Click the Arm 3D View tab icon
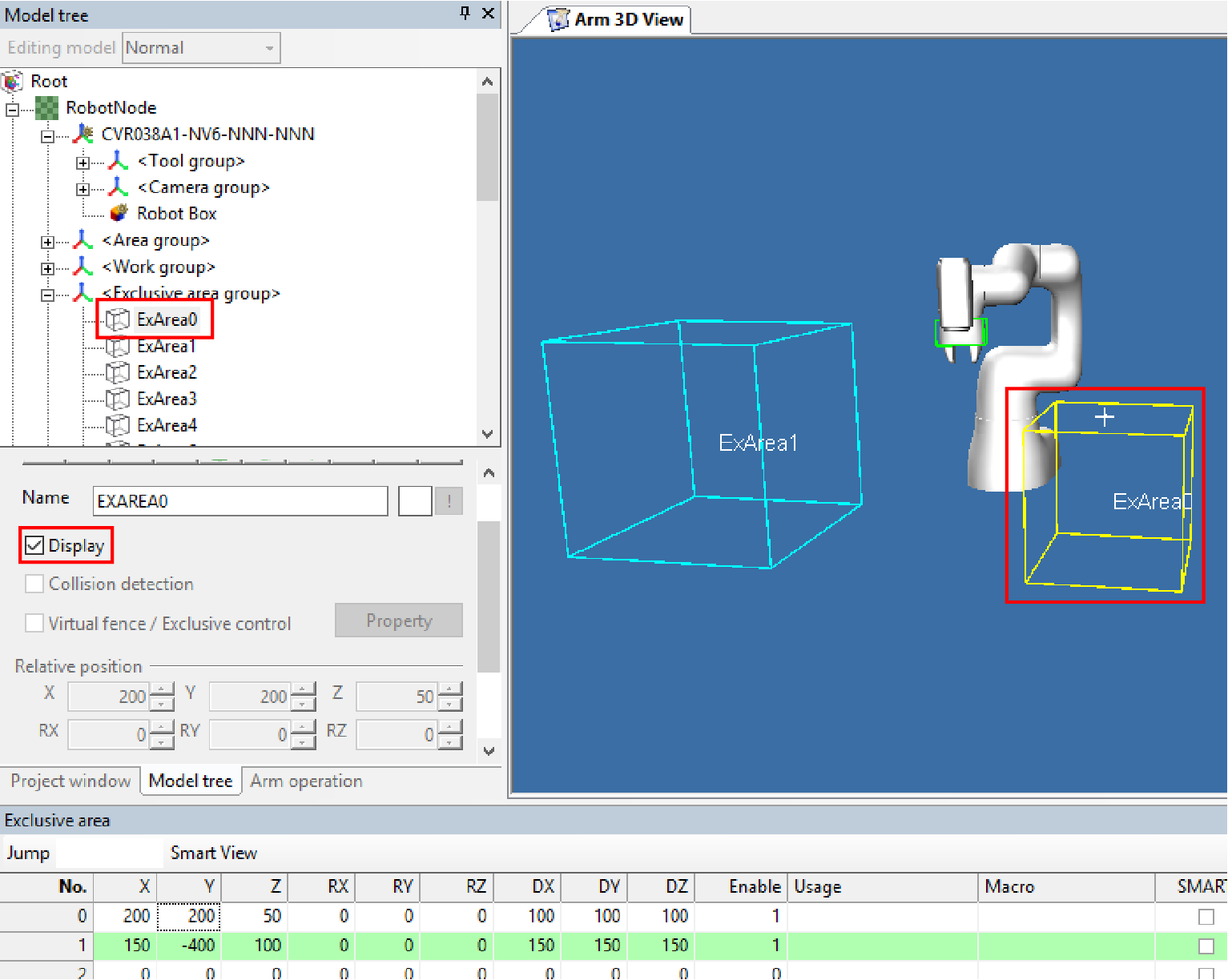 558,20
